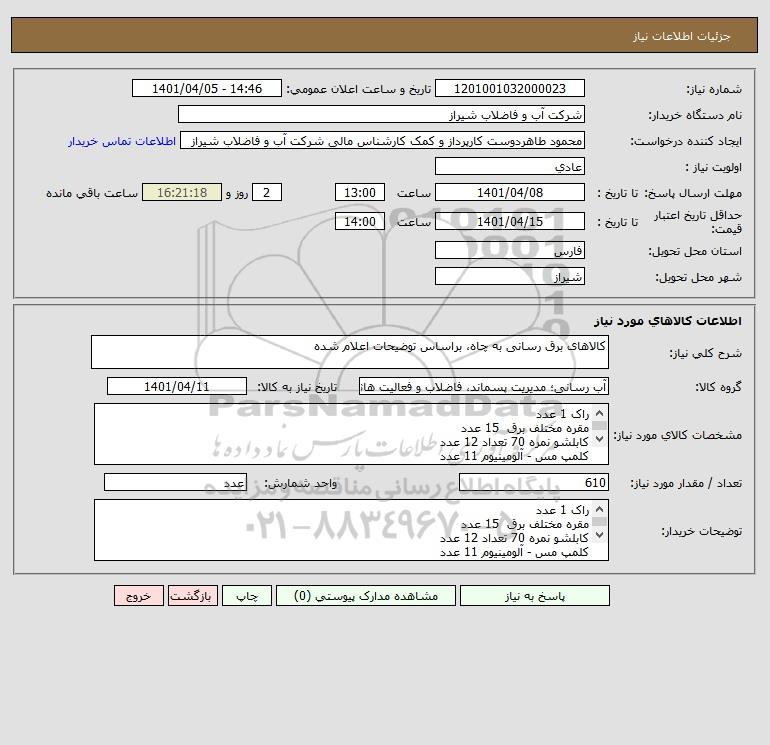770x745 pixels.
Task: Select the 'شماره نیاز' field 1201001032000023
Action: tap(510, 88)
